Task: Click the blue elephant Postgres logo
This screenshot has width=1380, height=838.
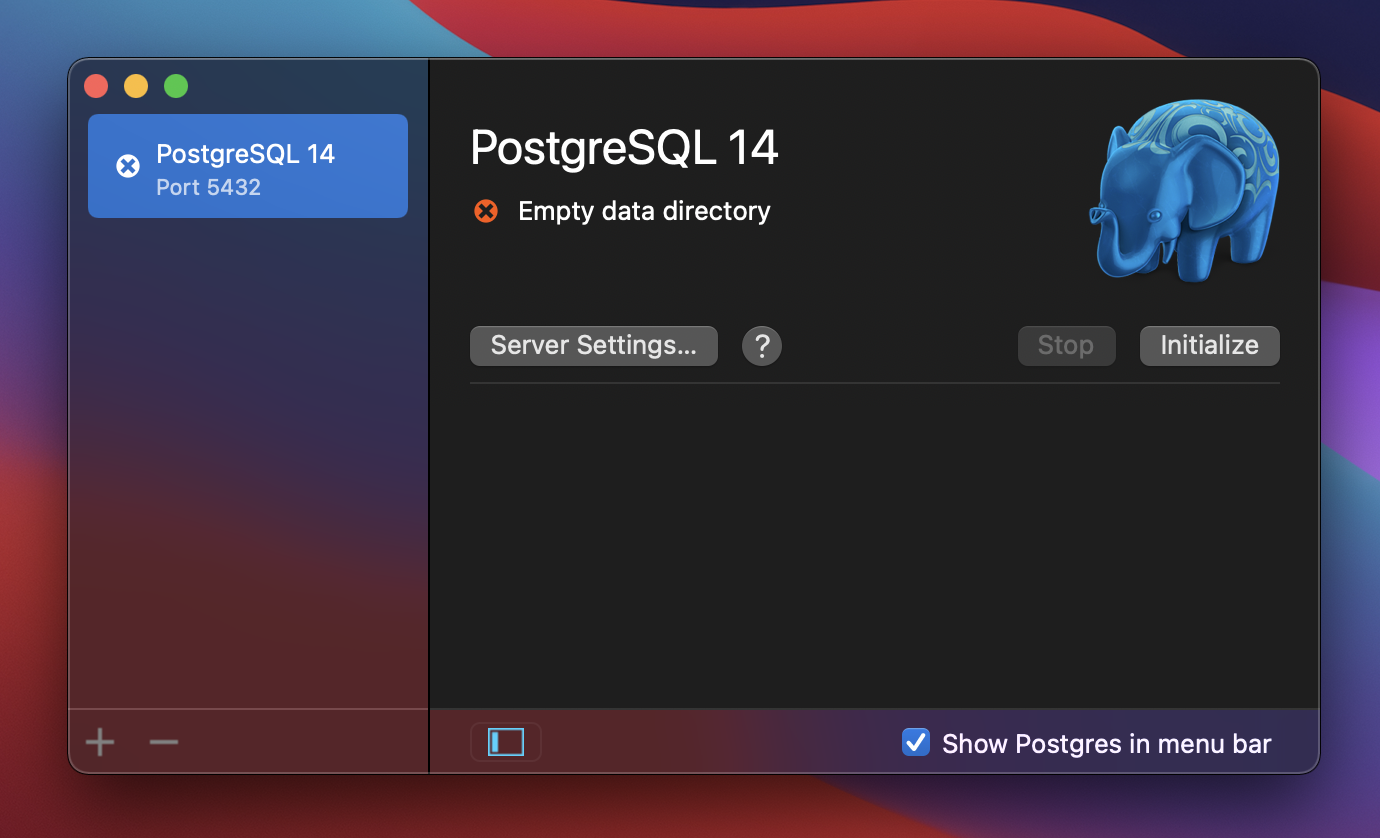Action: pos(1184,190)
